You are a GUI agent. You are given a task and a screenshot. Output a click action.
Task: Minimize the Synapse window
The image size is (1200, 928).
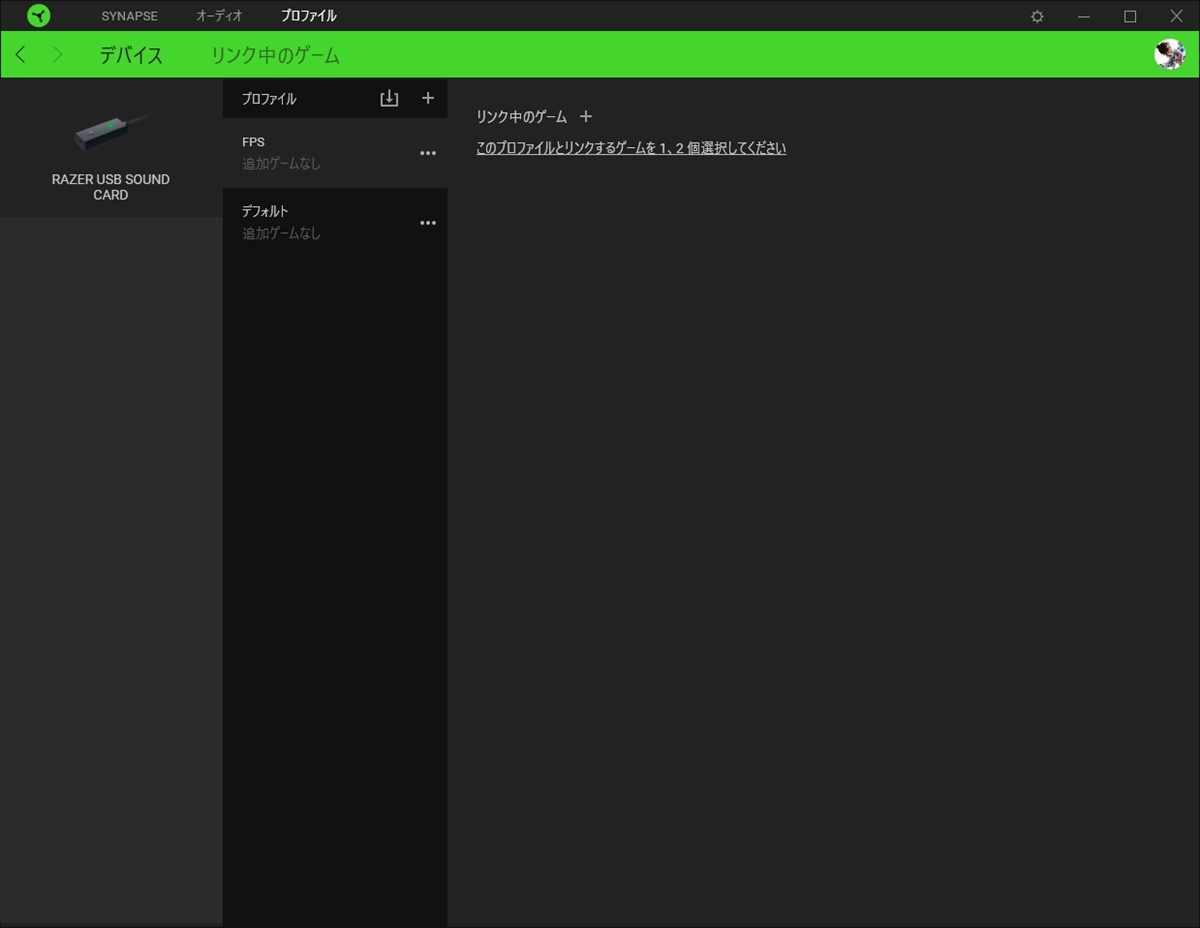[x=1083, y=16]
